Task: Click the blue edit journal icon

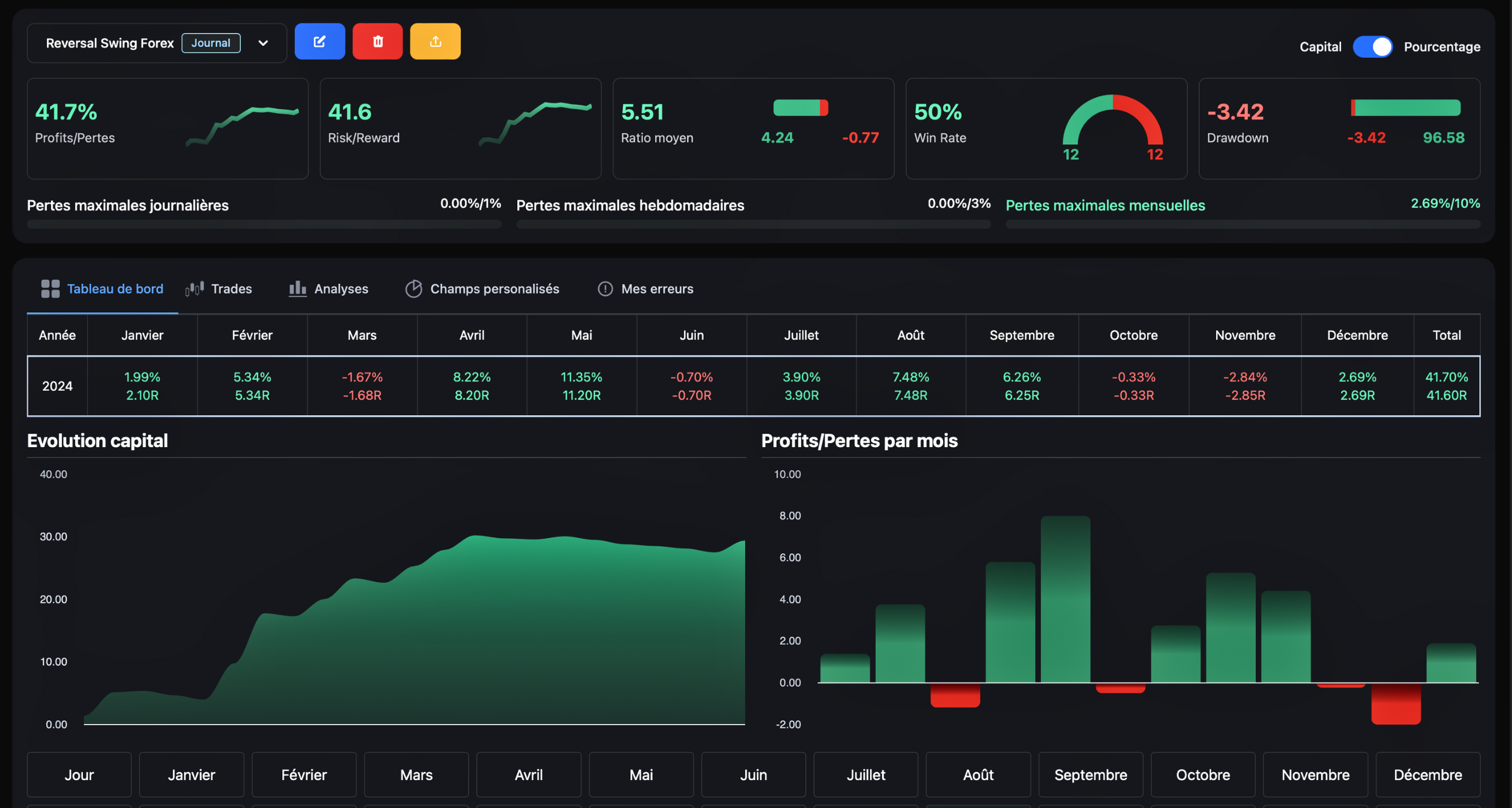Action: [319, 42]
